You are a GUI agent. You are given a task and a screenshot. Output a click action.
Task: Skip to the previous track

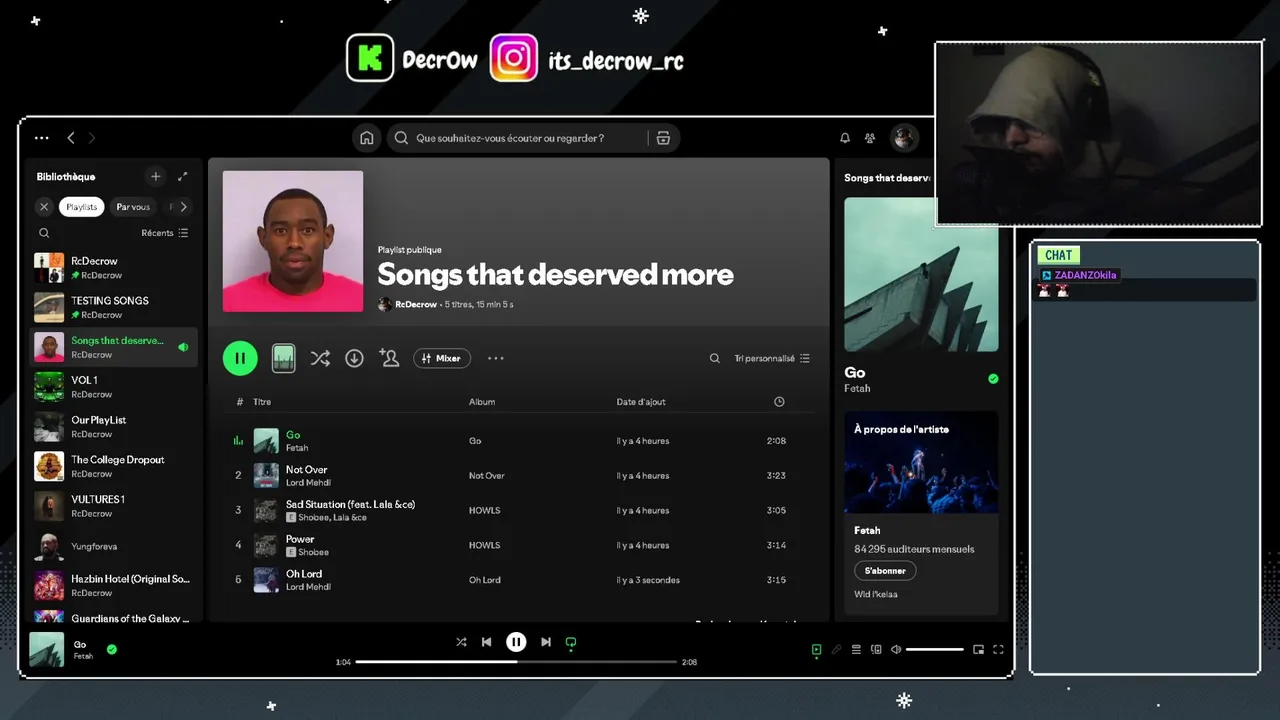(x=486, y=642)
